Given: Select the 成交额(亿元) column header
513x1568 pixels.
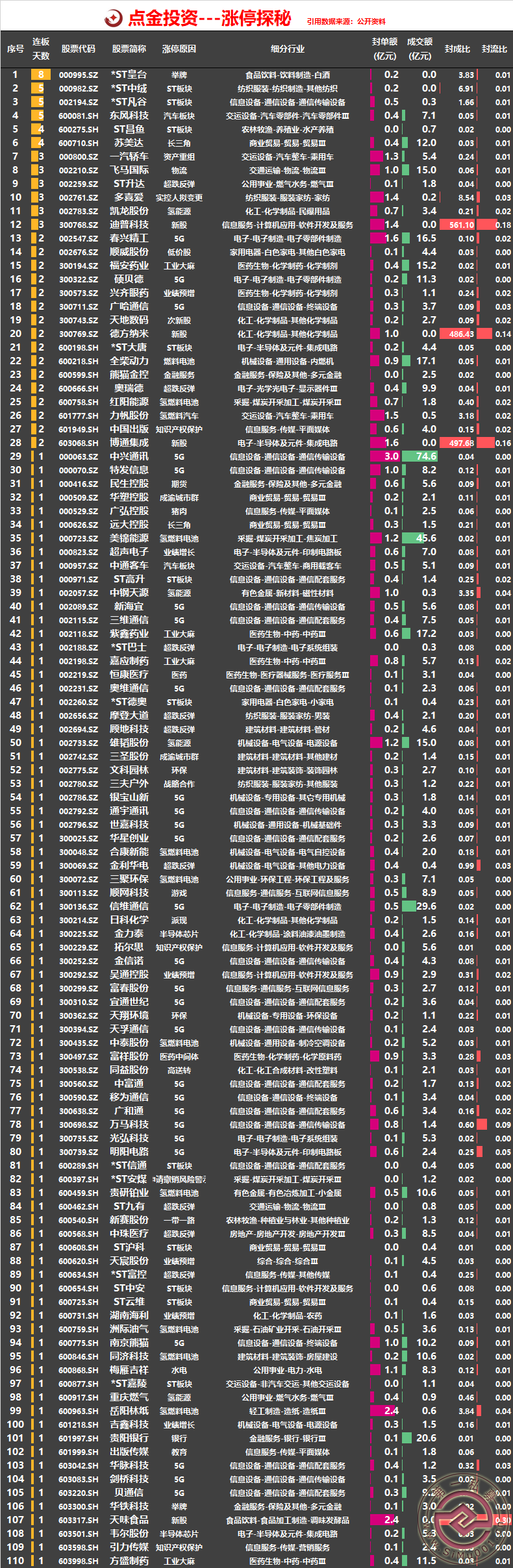Looking at the screenshot, I should pos(420,49).
